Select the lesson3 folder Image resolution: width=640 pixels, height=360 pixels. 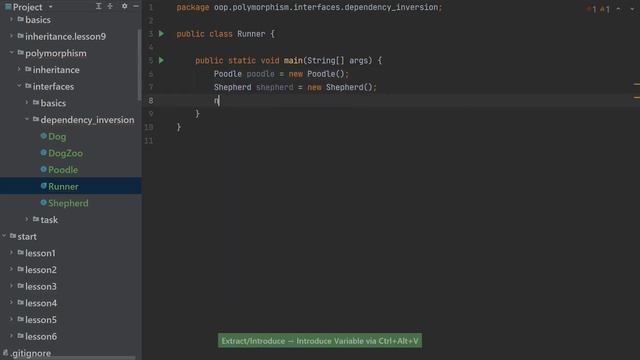click(x=41, y=287)
